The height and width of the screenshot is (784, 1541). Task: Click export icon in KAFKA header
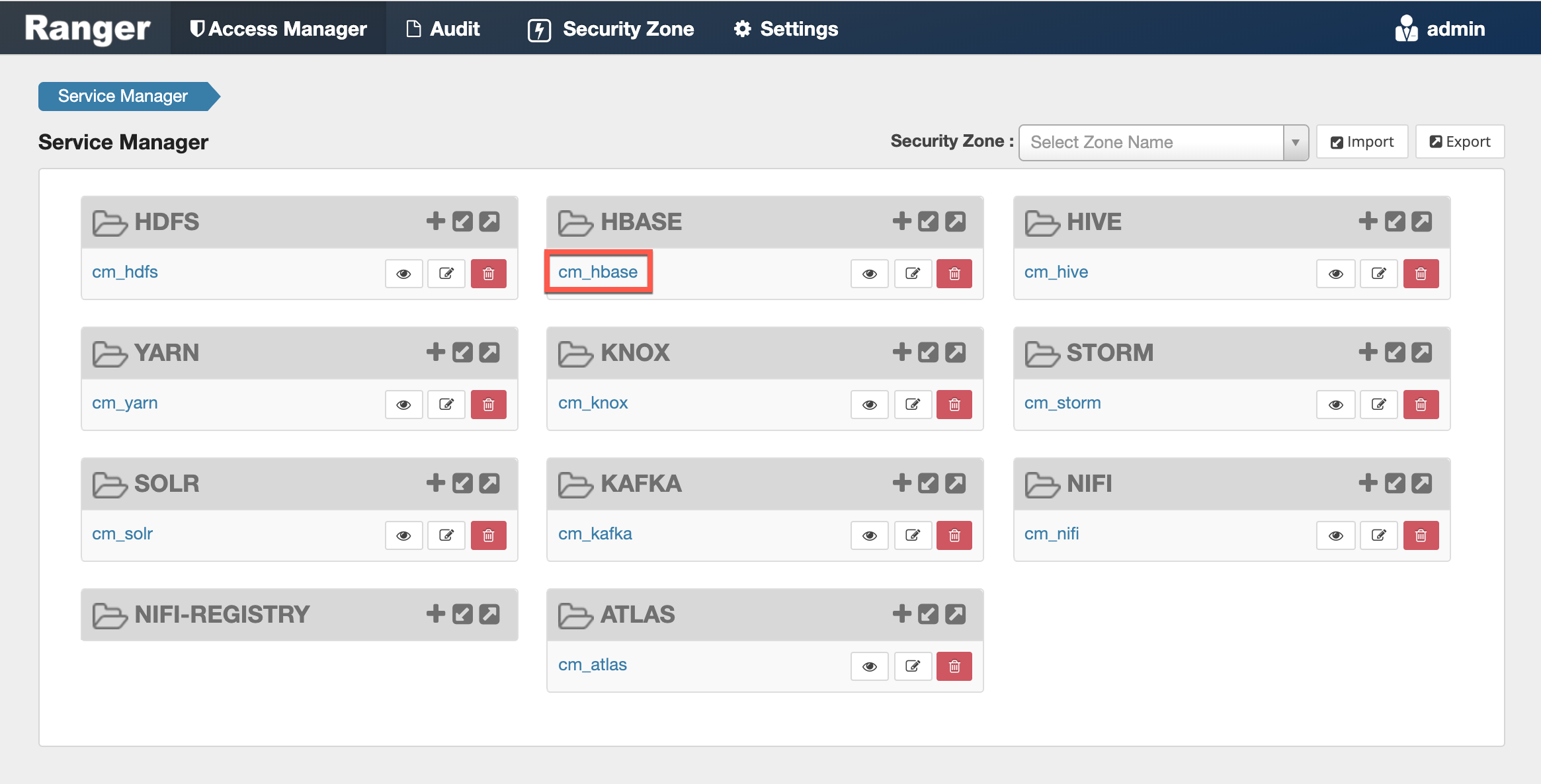point(955,483)
